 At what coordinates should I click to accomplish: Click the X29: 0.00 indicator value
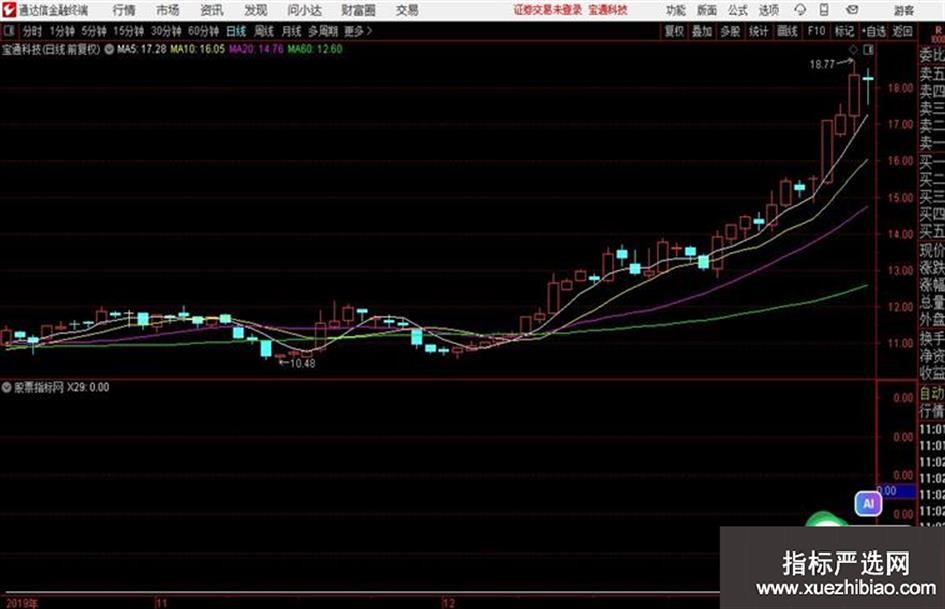tap(88, 387)
